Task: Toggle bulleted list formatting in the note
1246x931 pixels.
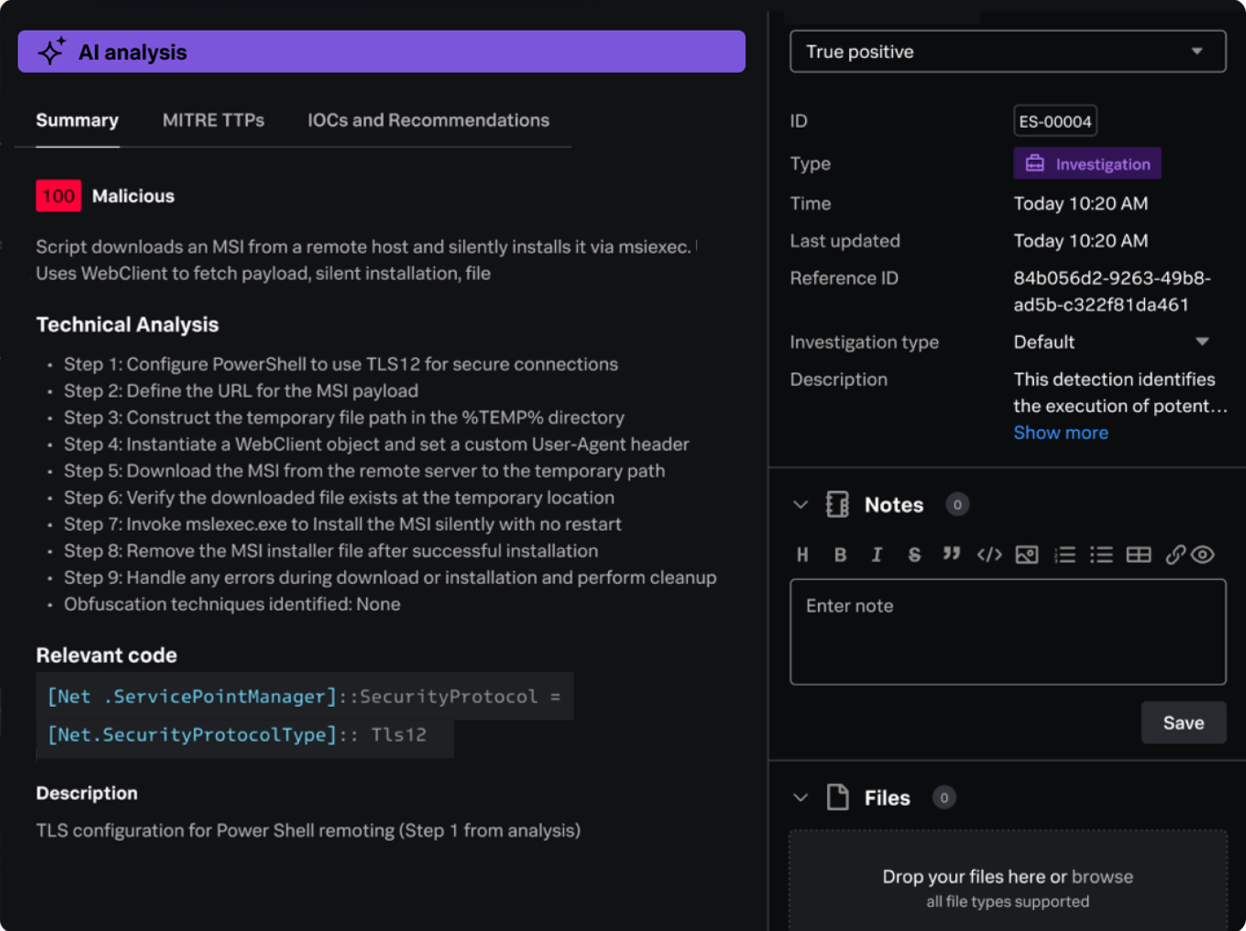Action: point(1101,555)
